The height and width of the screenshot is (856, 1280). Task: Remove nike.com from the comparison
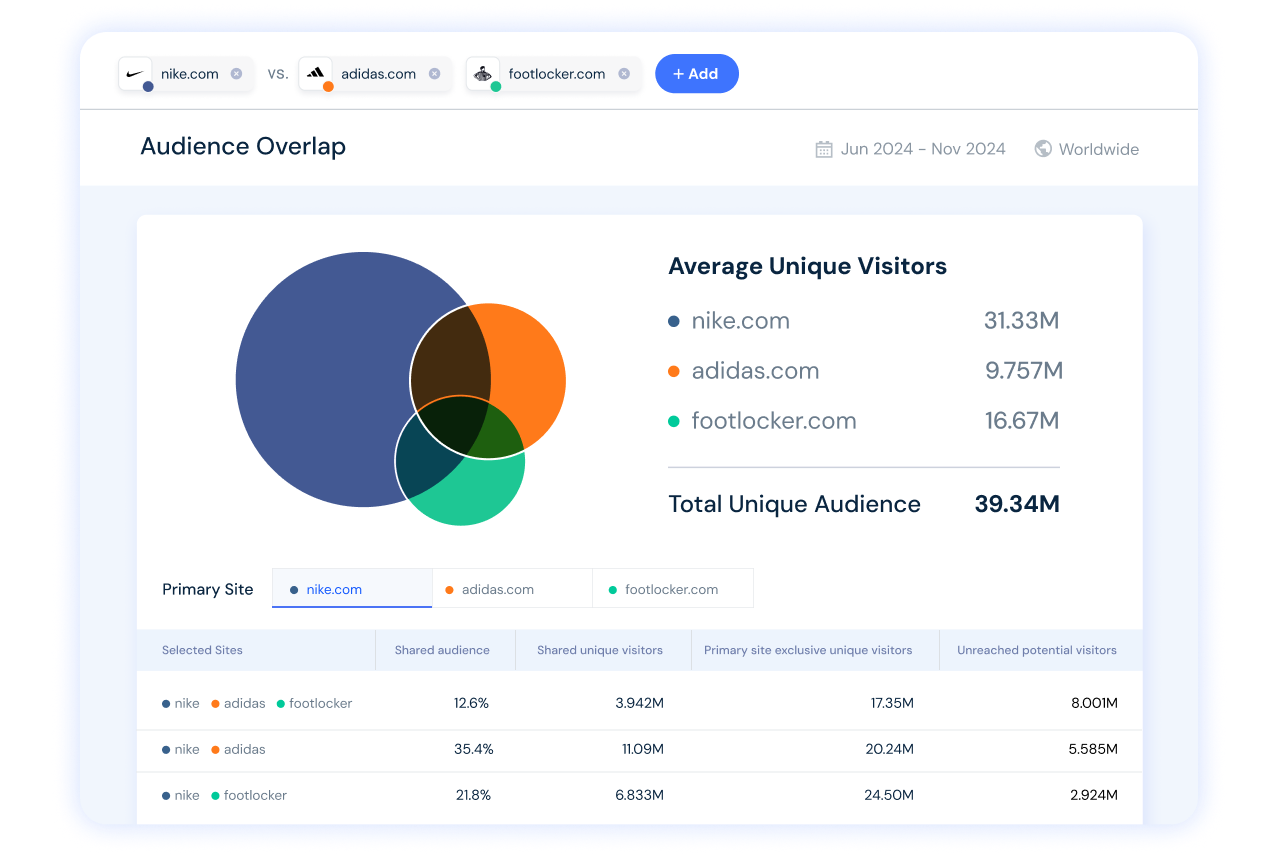point(236,74)
